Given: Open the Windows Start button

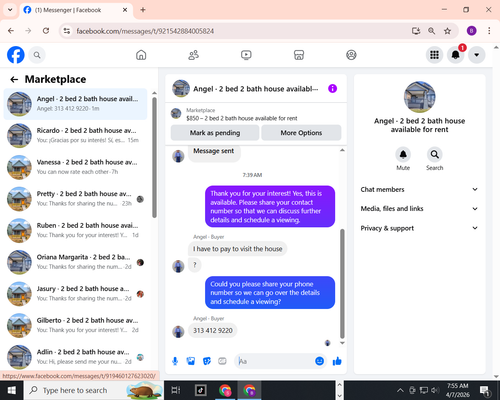Looking at the screenshot, I should pyautogui.click(x=11, y=390).
